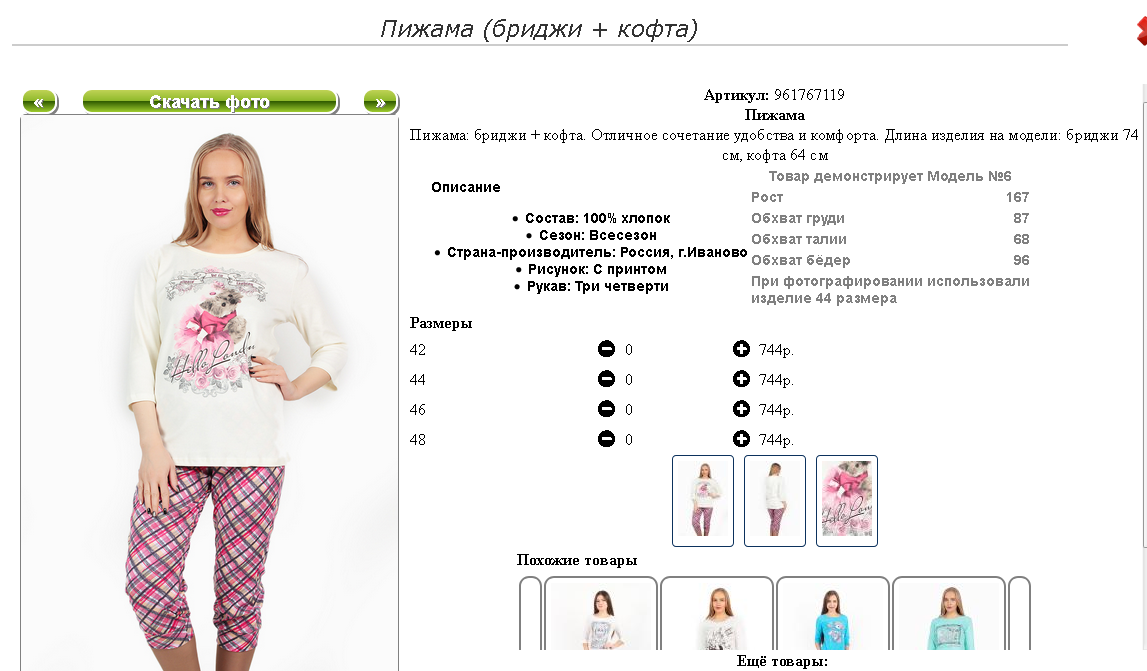Click the red icon at top right
Viewport: 1147px width, 671px height.
1141,31
